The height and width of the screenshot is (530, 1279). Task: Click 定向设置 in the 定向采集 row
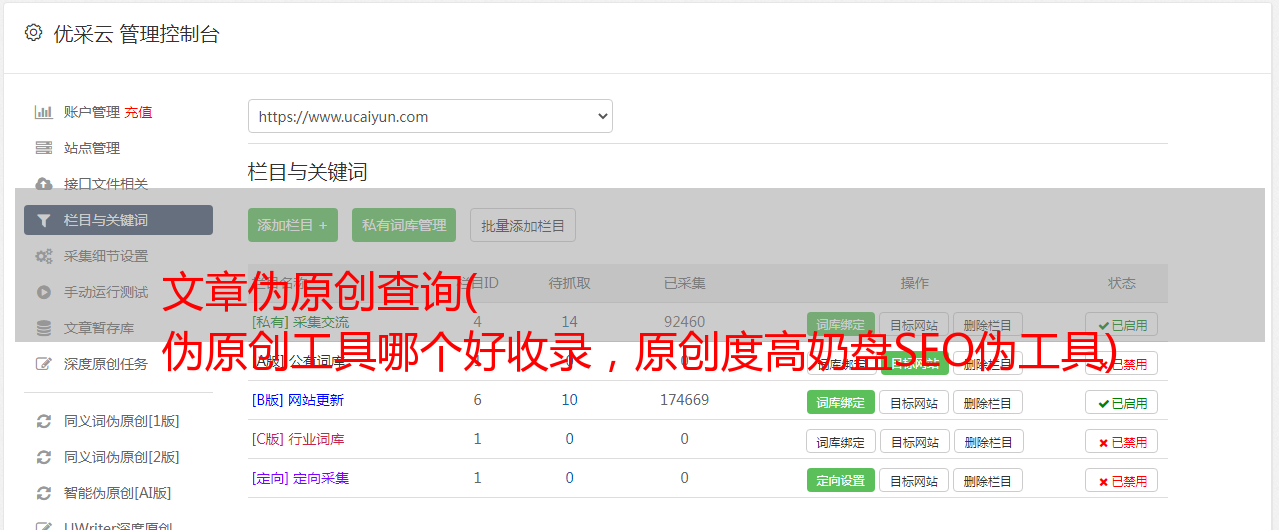tap(841, 480)
